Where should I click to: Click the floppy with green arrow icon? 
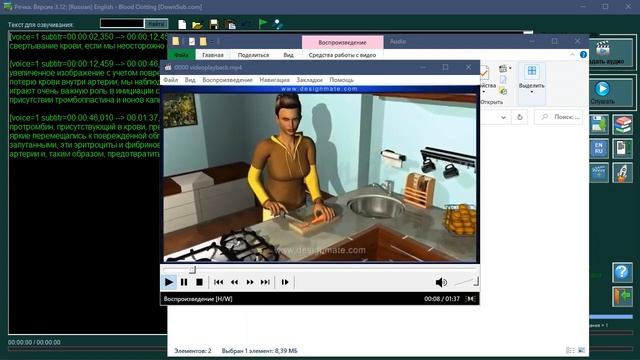(x=599, y=124)
